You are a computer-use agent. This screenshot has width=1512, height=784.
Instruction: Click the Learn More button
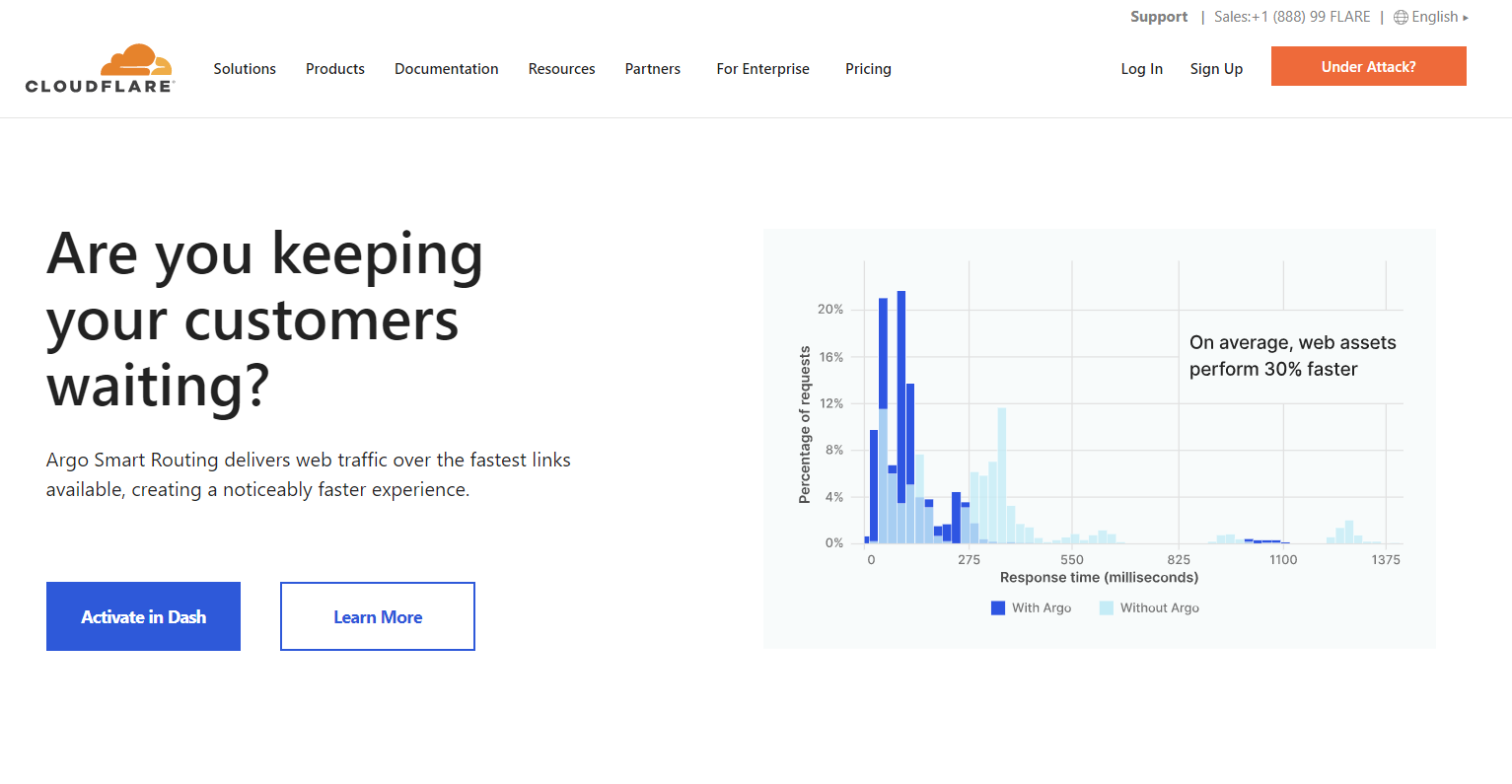(378, 616)
